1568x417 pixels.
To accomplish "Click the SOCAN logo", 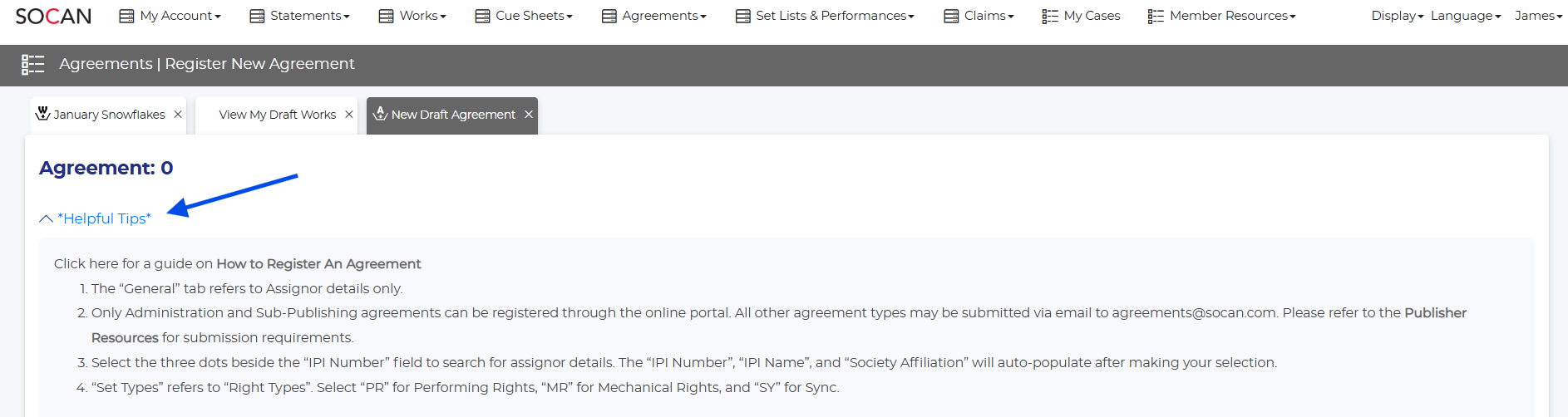I will (53, 17).
